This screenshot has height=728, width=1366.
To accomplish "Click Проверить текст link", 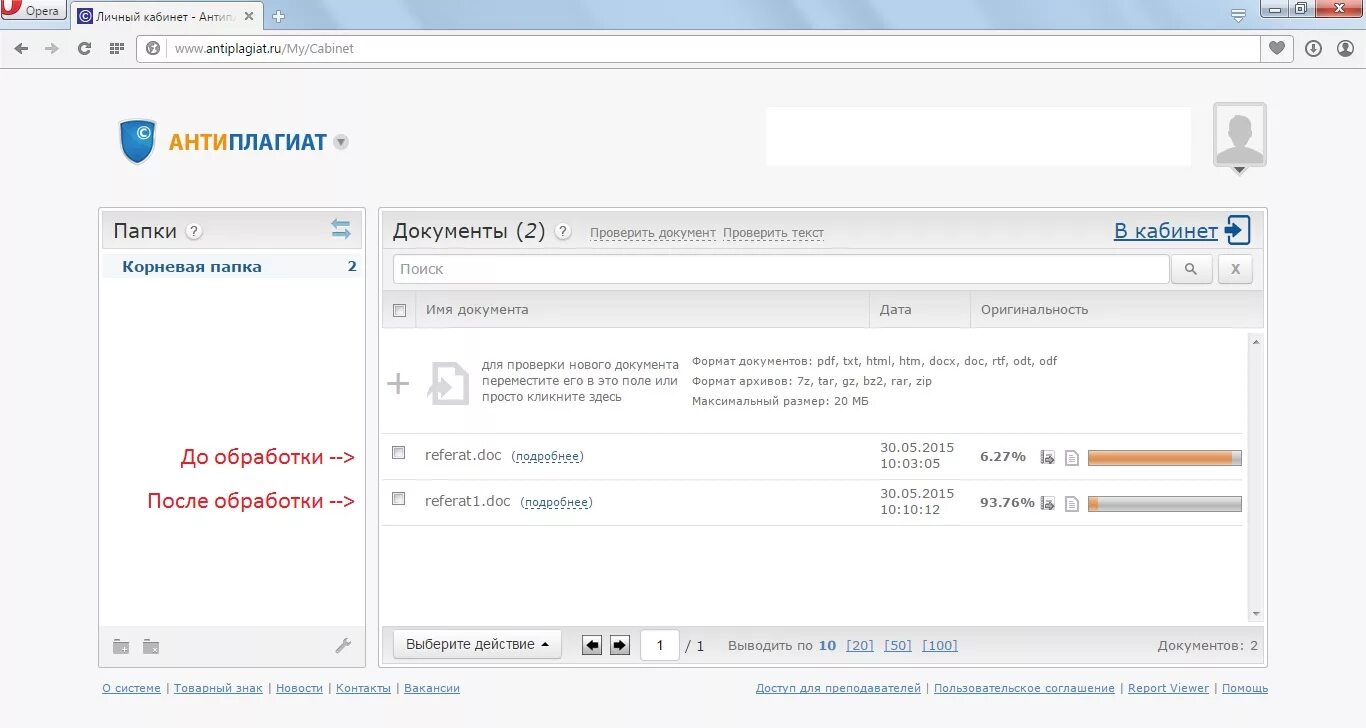I will coord(773,233).
